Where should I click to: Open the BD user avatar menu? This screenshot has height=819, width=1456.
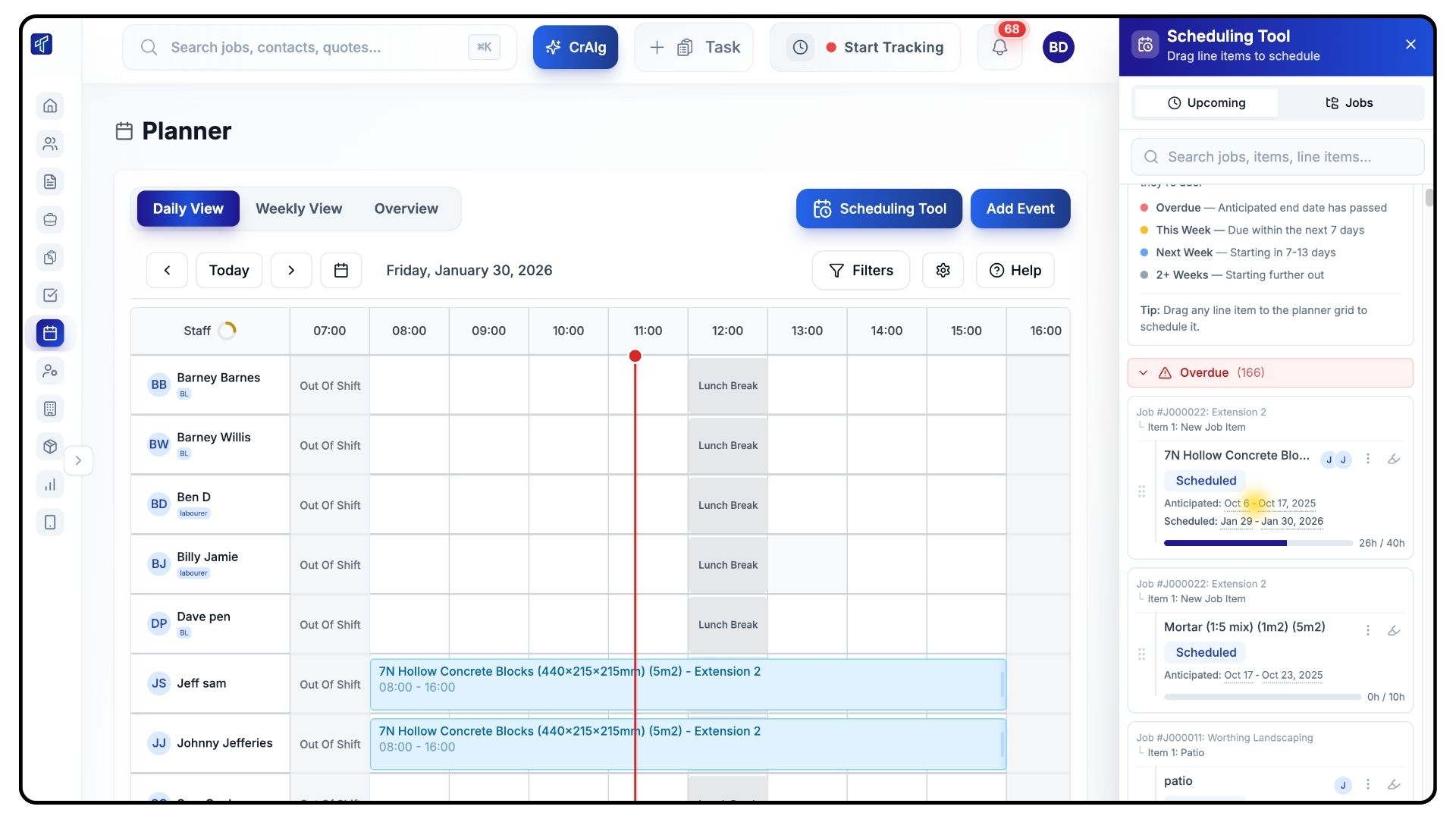coord(1058,48)
